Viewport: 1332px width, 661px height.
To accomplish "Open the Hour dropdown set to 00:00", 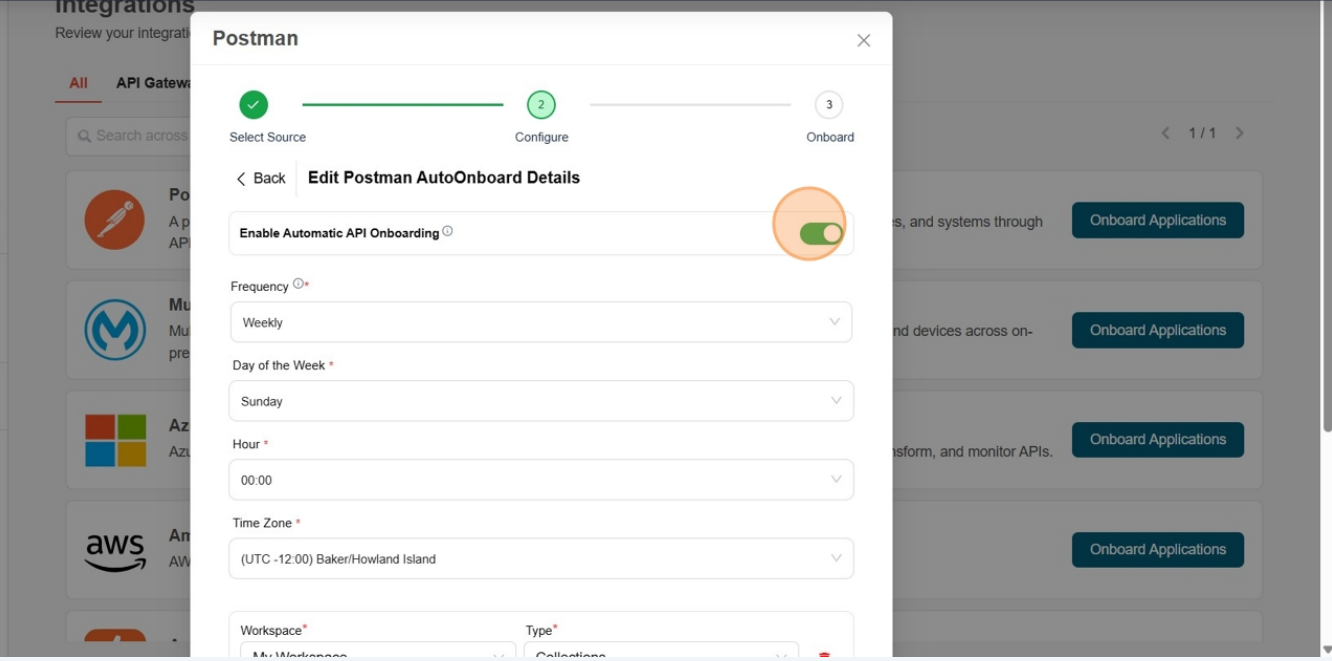I will (540, 480).
